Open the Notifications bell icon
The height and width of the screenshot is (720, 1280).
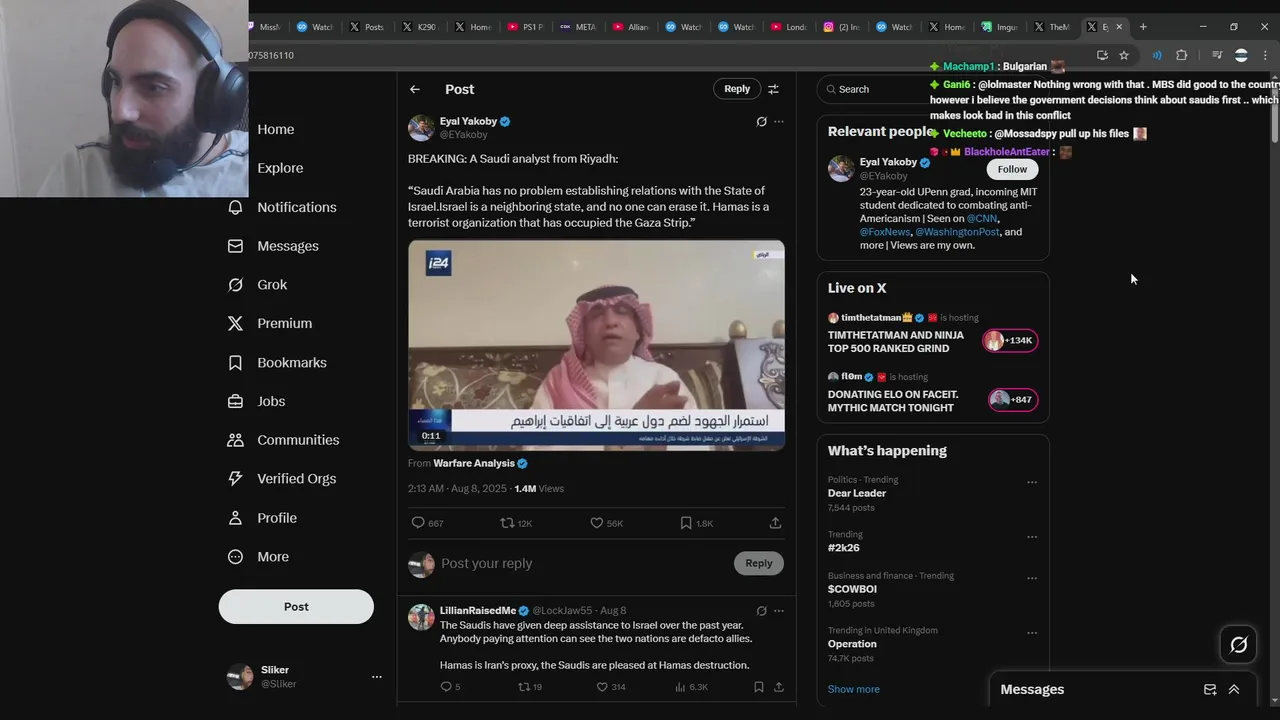[x=235, y=207]
